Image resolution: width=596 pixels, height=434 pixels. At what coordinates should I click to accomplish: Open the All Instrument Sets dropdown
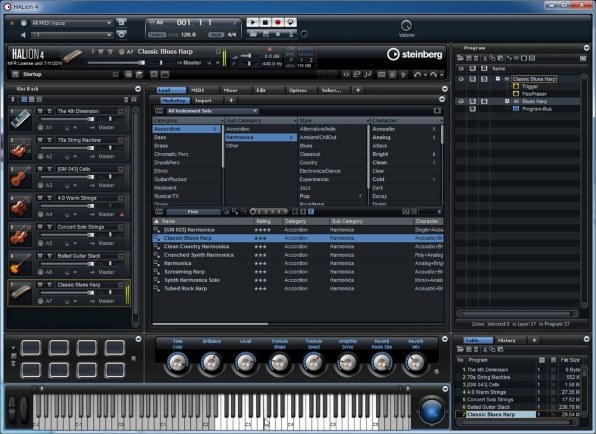(212, 111)
